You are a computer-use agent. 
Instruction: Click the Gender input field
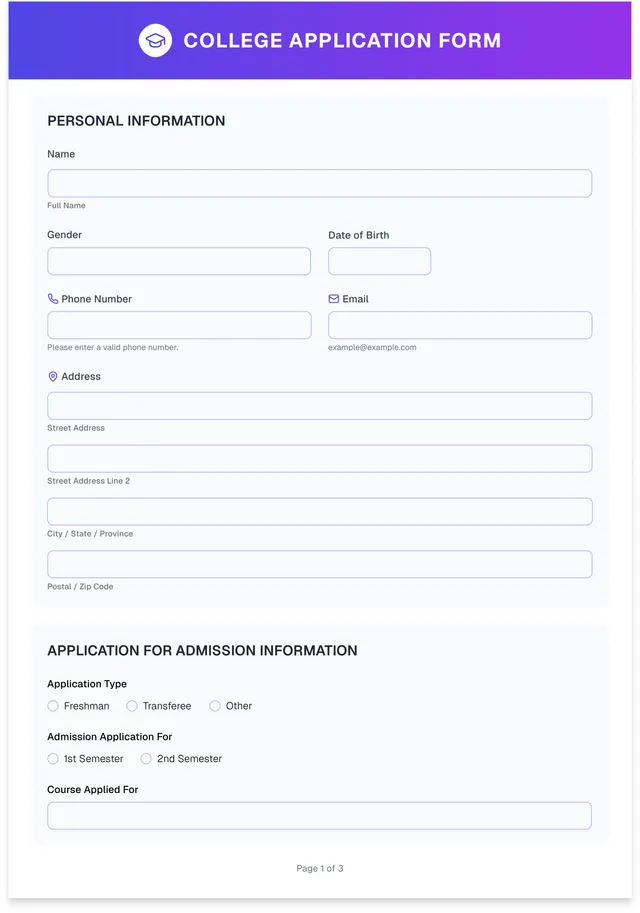pos(178,261)
